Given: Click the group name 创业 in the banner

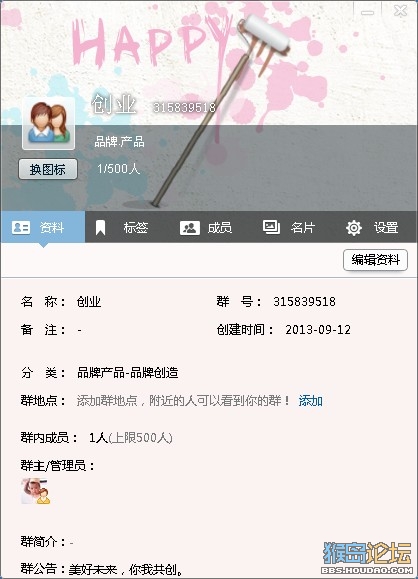Looking at the screenshot, I should coord(114,104).
